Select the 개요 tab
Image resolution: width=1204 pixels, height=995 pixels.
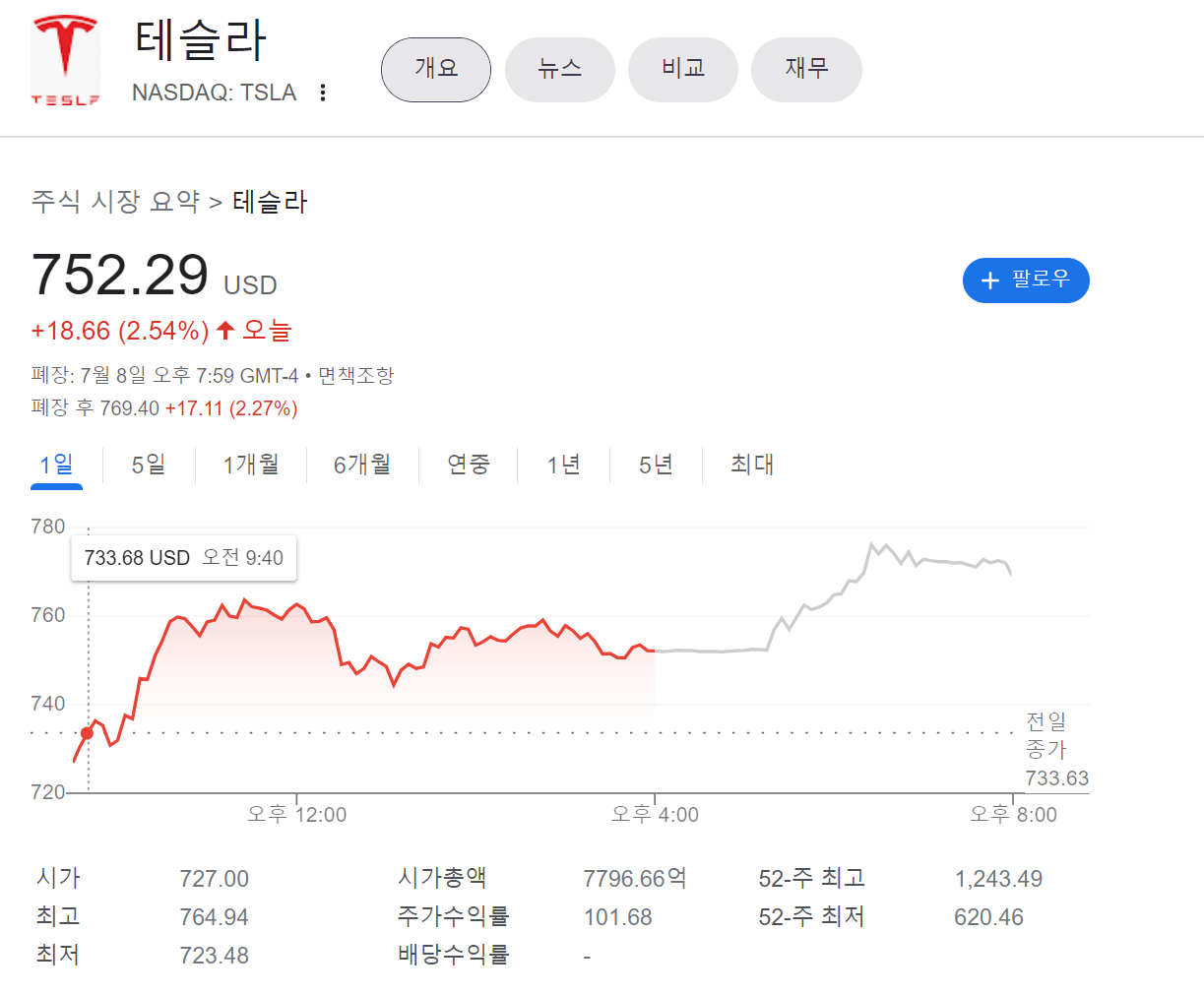point(436,69)
